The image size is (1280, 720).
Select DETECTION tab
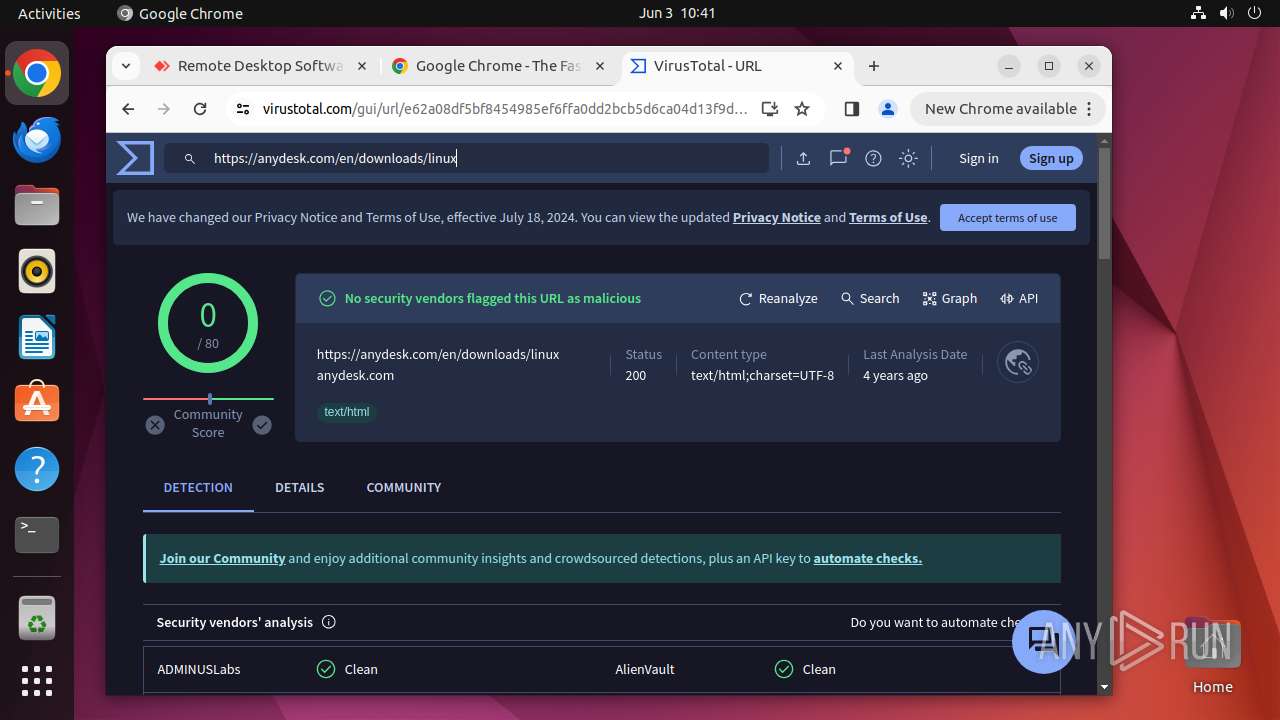tap(198, 487)
